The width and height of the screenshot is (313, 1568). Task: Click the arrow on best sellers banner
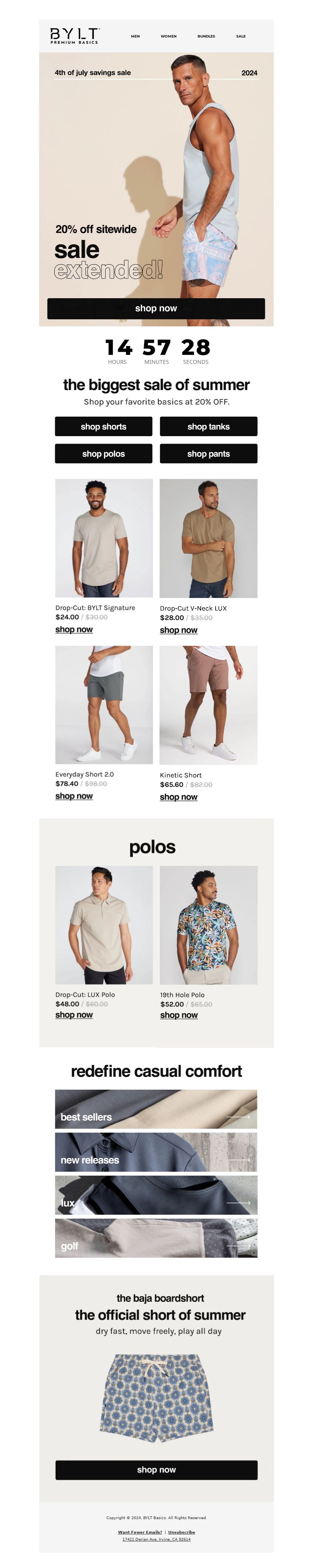pos(238,1117)
